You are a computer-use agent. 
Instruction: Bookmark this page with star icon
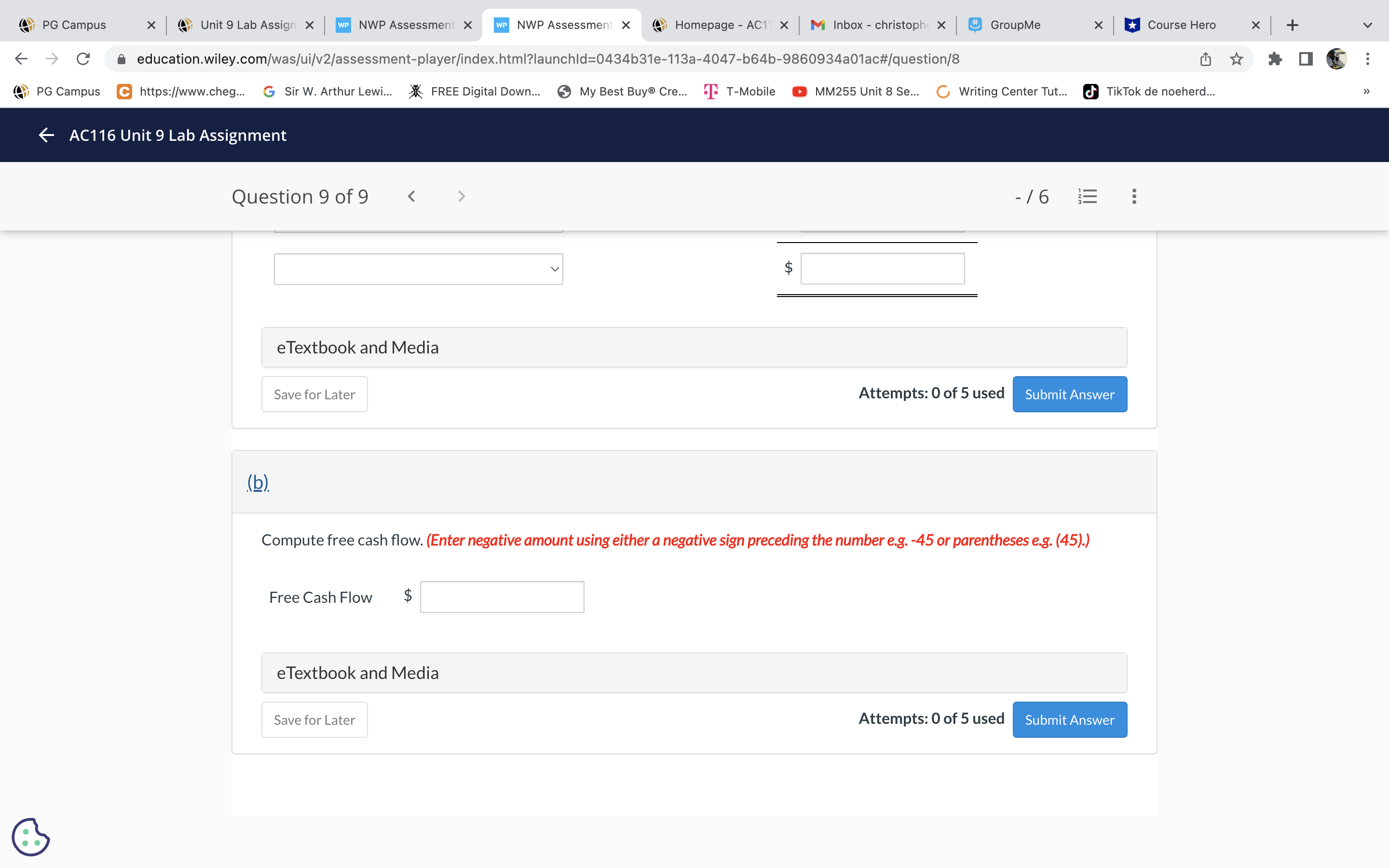click(x=1236, y=59)
